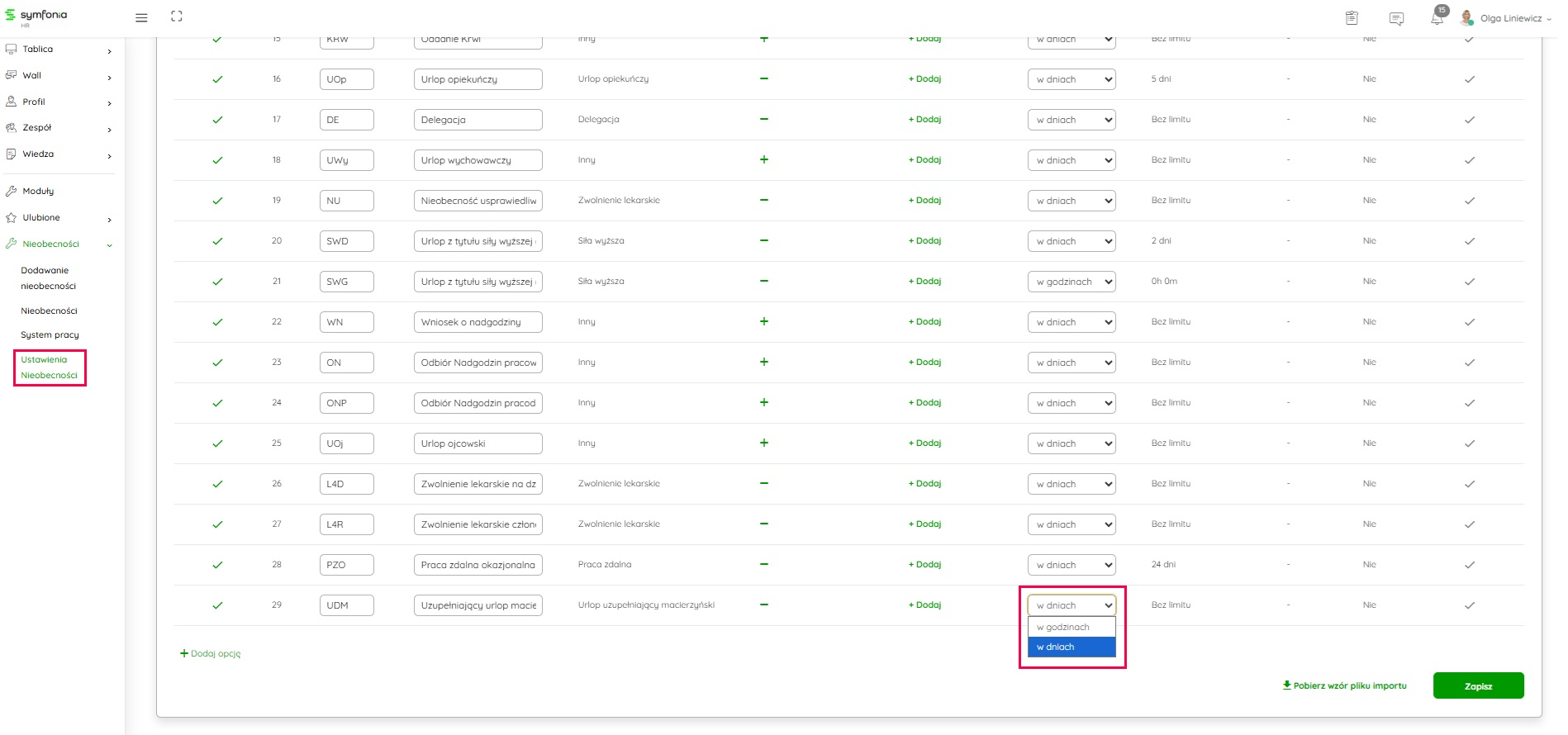Click the green Zapisz button
Image resolution: width=1568 pixels, height=735 pixels.
click(1478, 685)
